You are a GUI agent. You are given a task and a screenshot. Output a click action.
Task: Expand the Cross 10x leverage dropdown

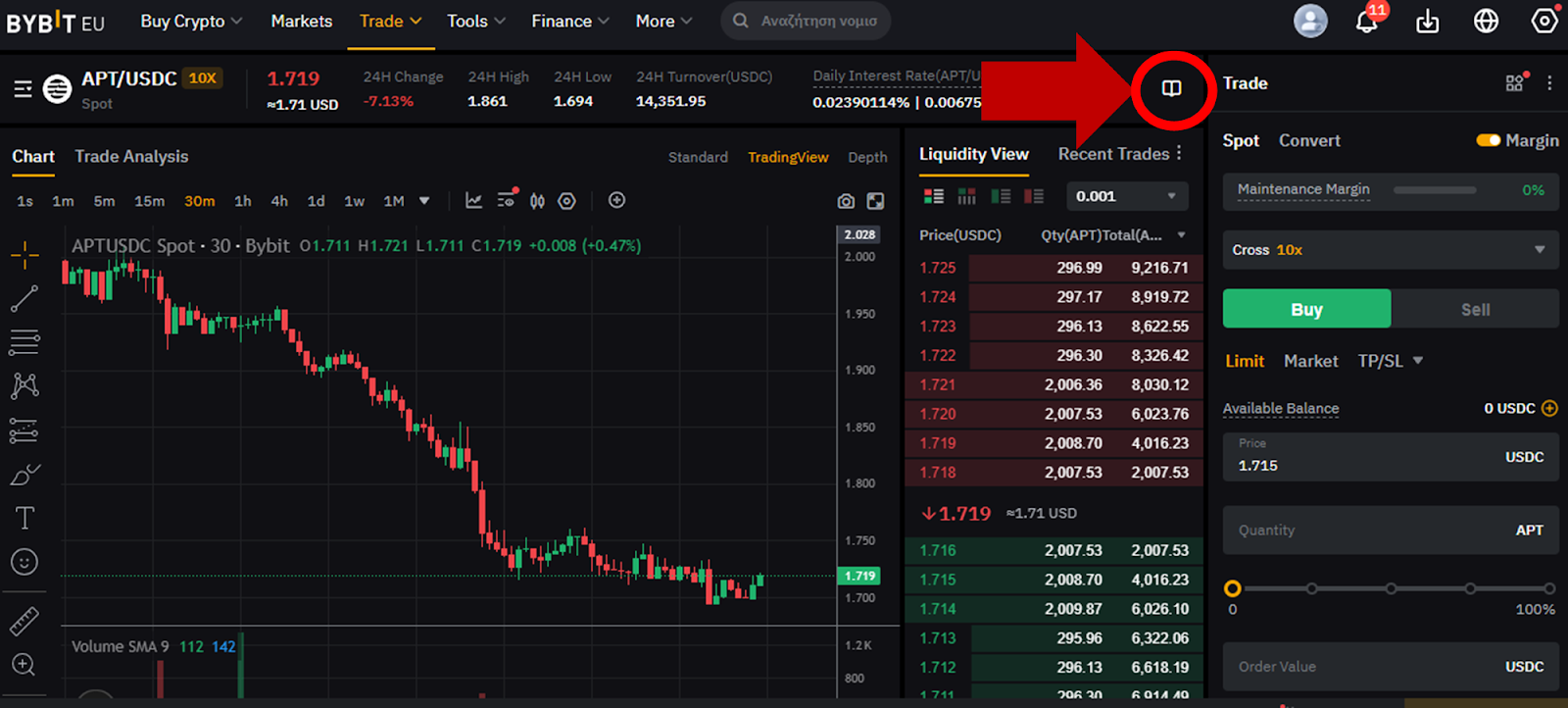point(1390,250)
